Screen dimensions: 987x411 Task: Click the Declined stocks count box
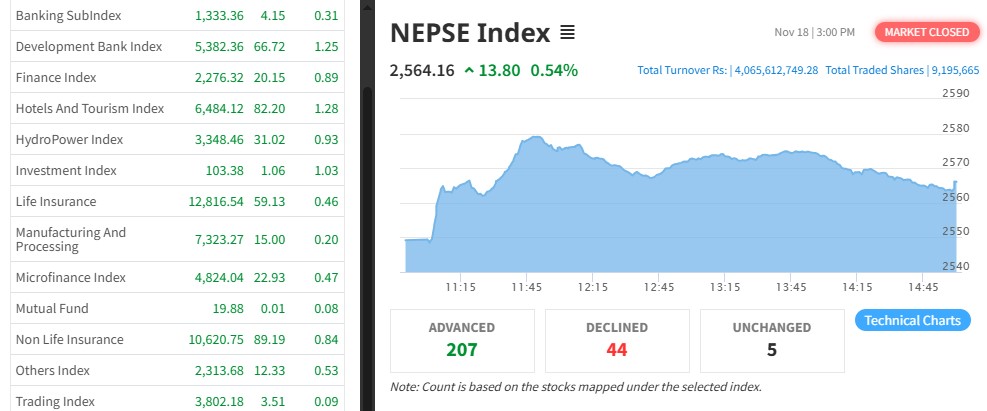(x=617, y=340)
